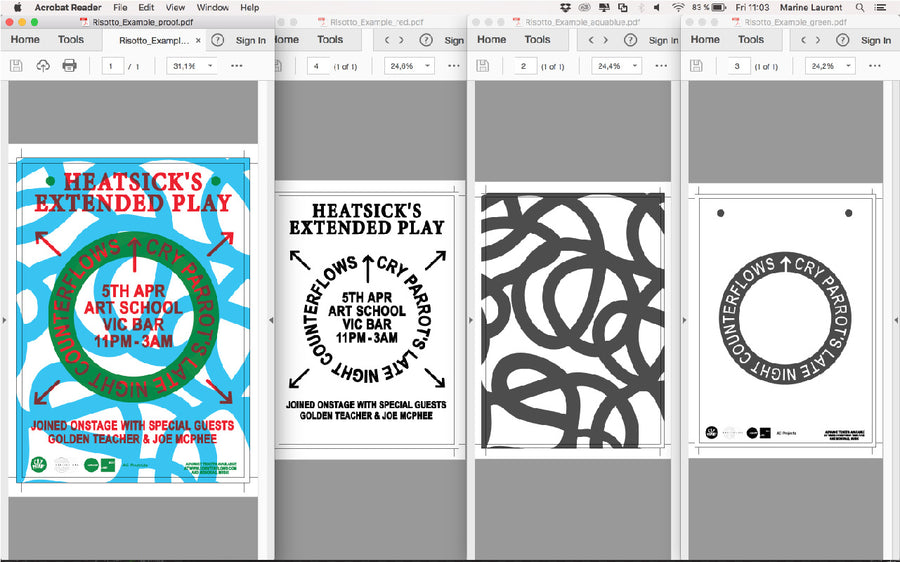Click the Wi-Fi status icon
Viewport: 900px width, 562px height.
(x=678, y=7)
